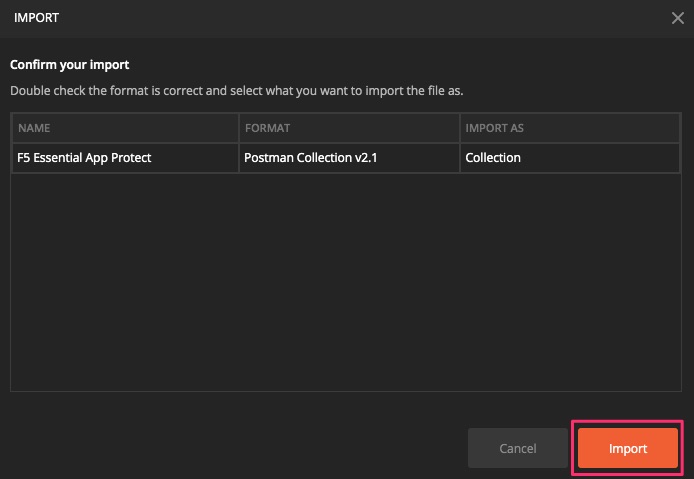
Task: Click the blank space right of Postman Collection v2.1
Action: pyautogui.click(x=417, y=158)
